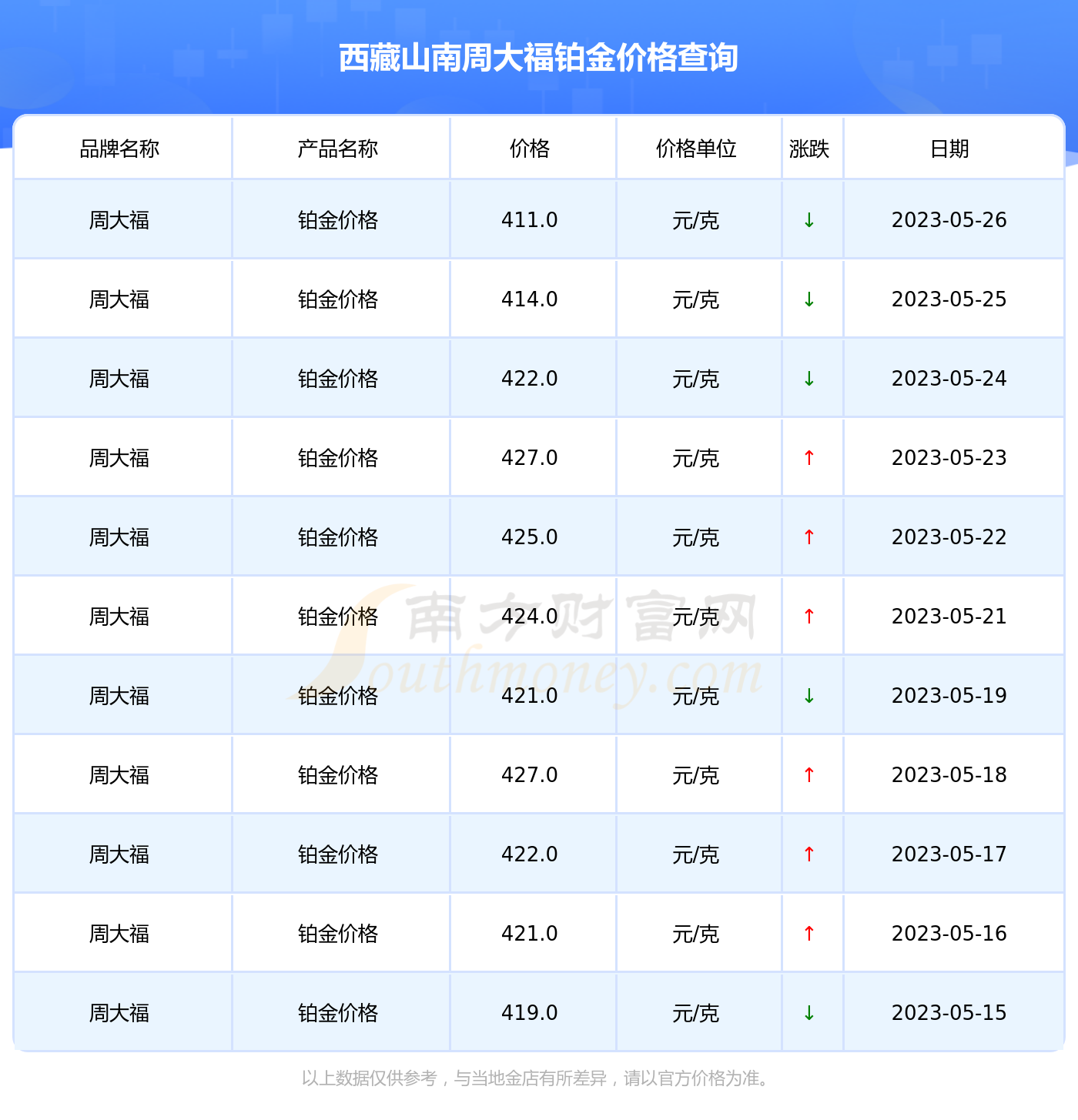Click 铂金价格 in the 2023-05-16 row
This screenshot has width=1078, height=1120.
point(338,934)
